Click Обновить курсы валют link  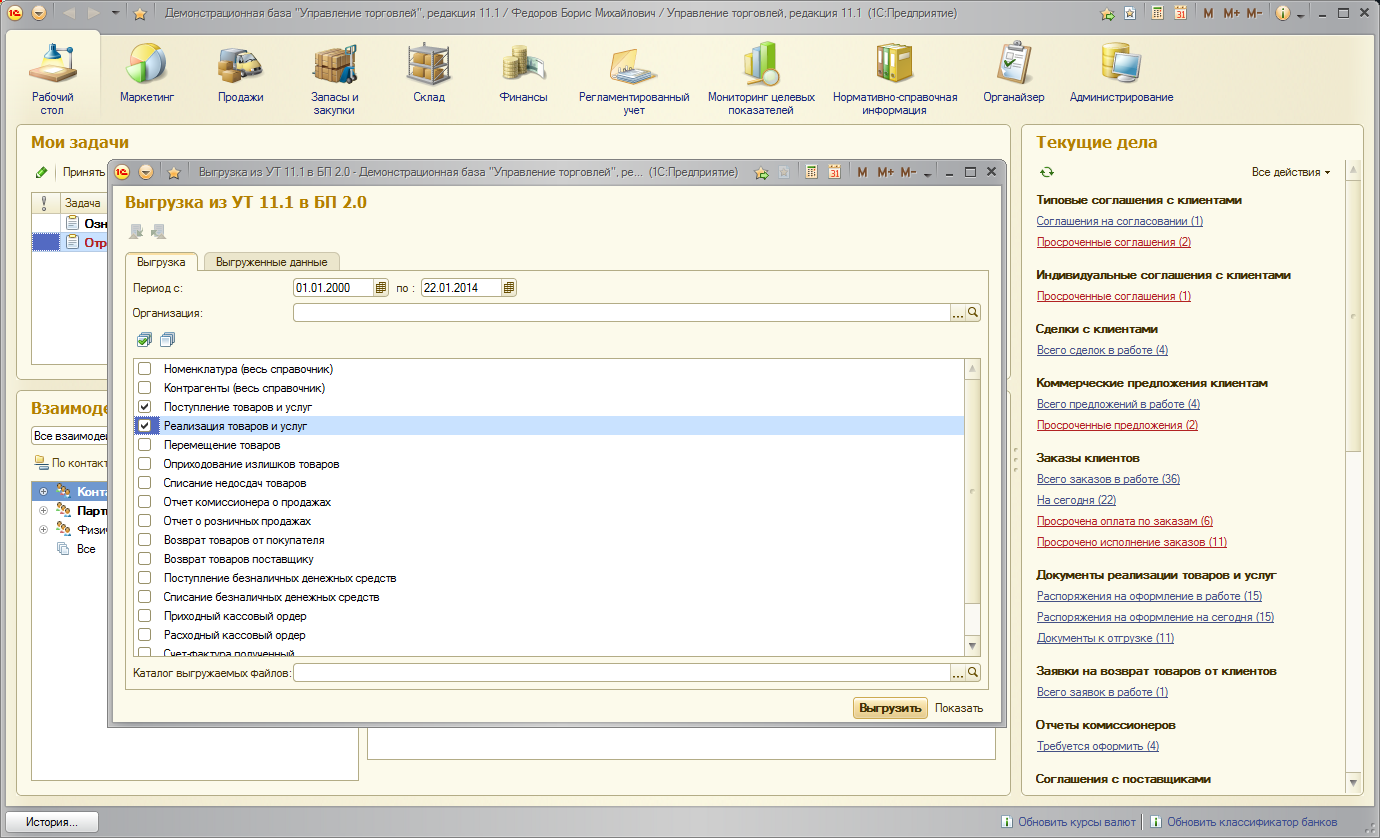[x=1076, y=822]
